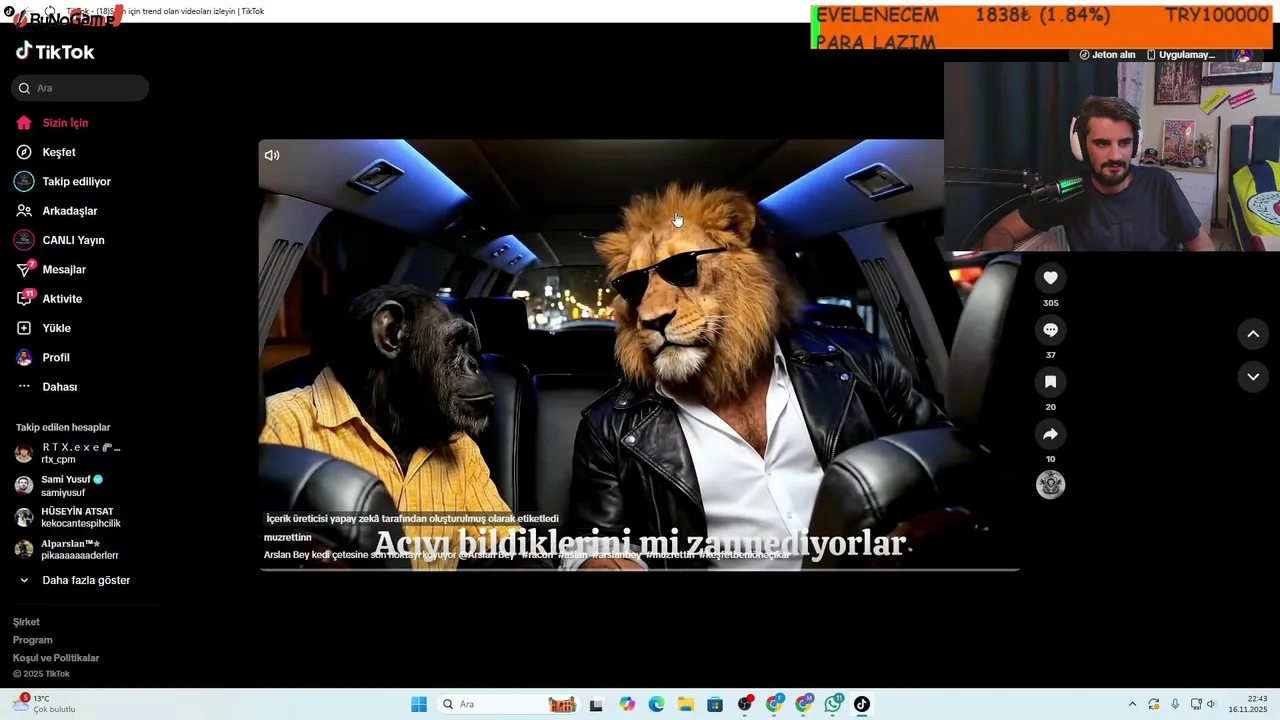Open the Keşfet page
The image size is (1280, 720).
58,152
